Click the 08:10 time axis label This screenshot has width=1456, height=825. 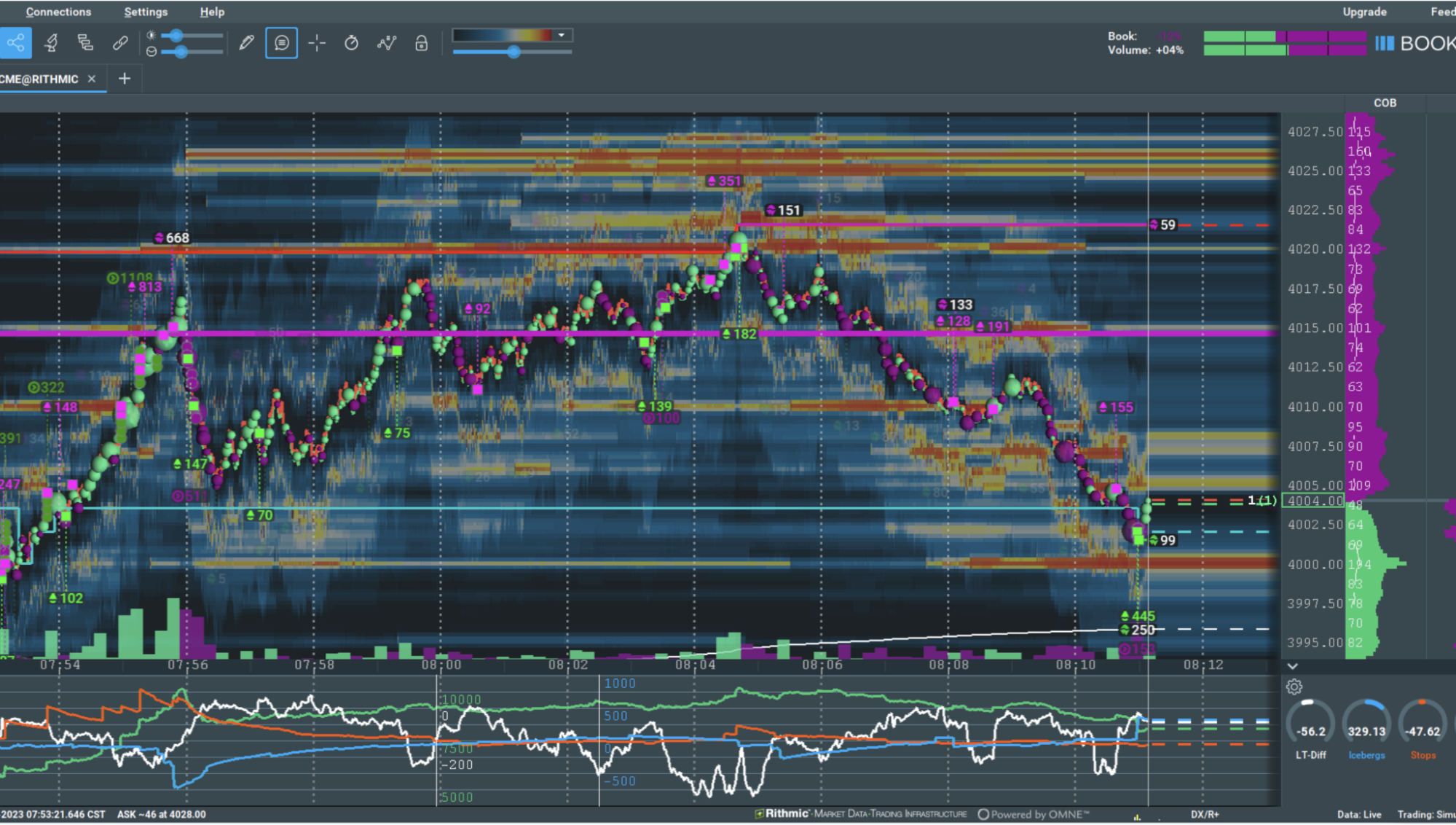tap(1075, 665)
